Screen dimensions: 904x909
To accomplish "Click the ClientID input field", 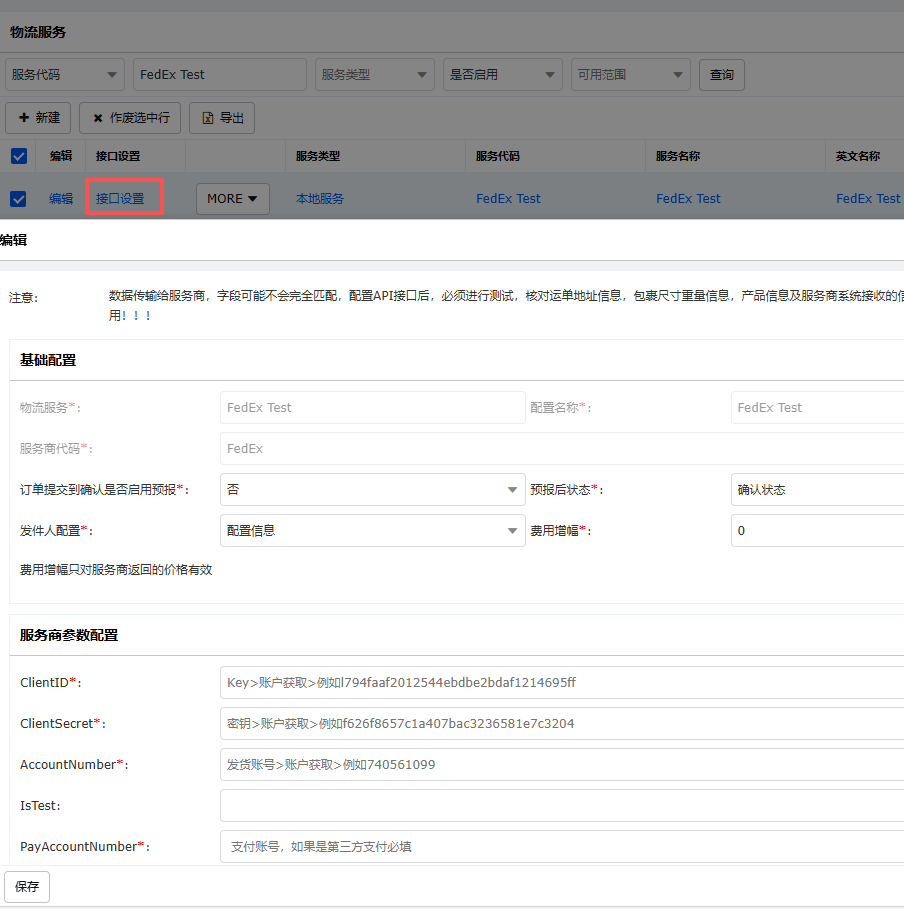I will pos(560,683).
